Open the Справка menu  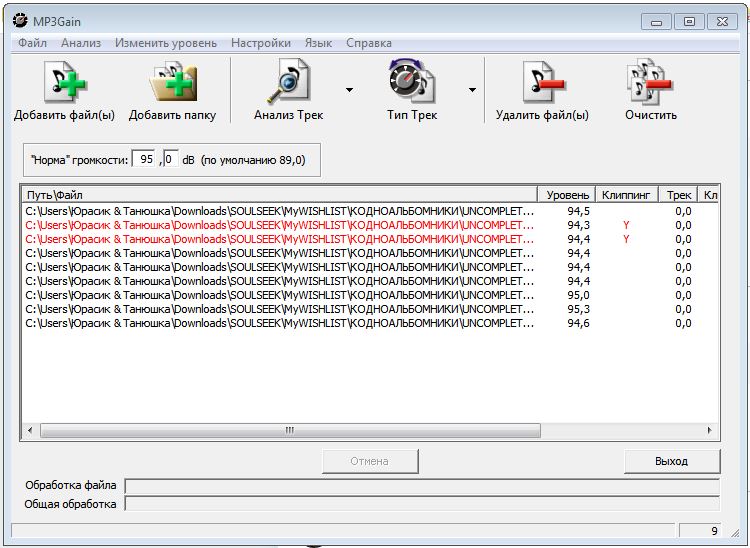(x=368, y=43)
